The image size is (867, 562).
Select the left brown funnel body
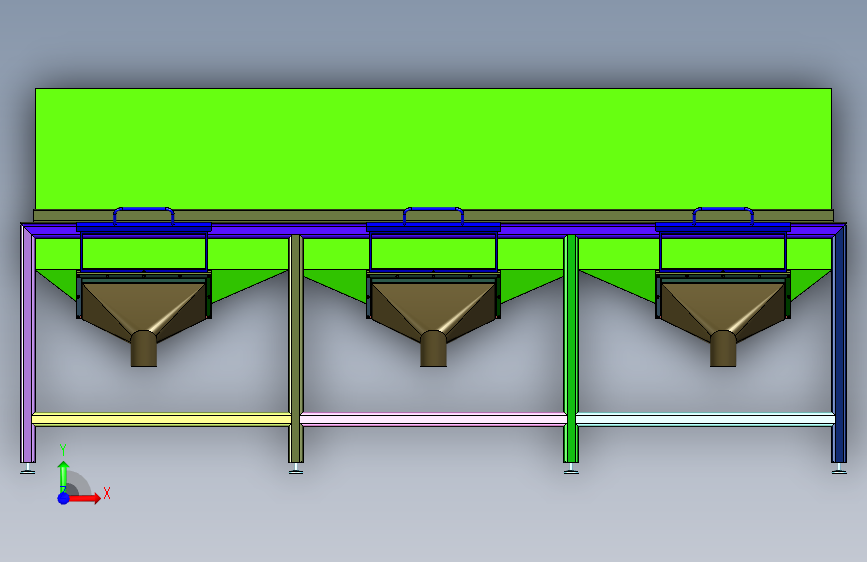tap(144, 305)
